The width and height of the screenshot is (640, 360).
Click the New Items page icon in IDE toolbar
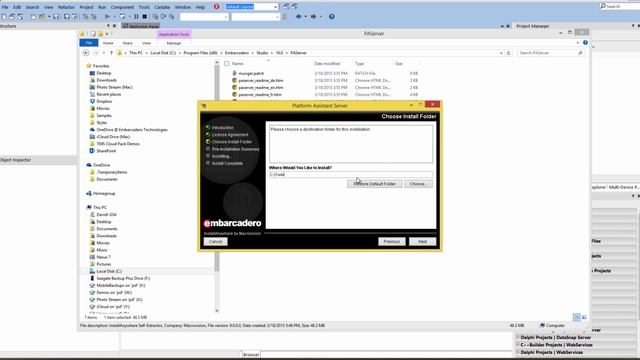(4, 17)
